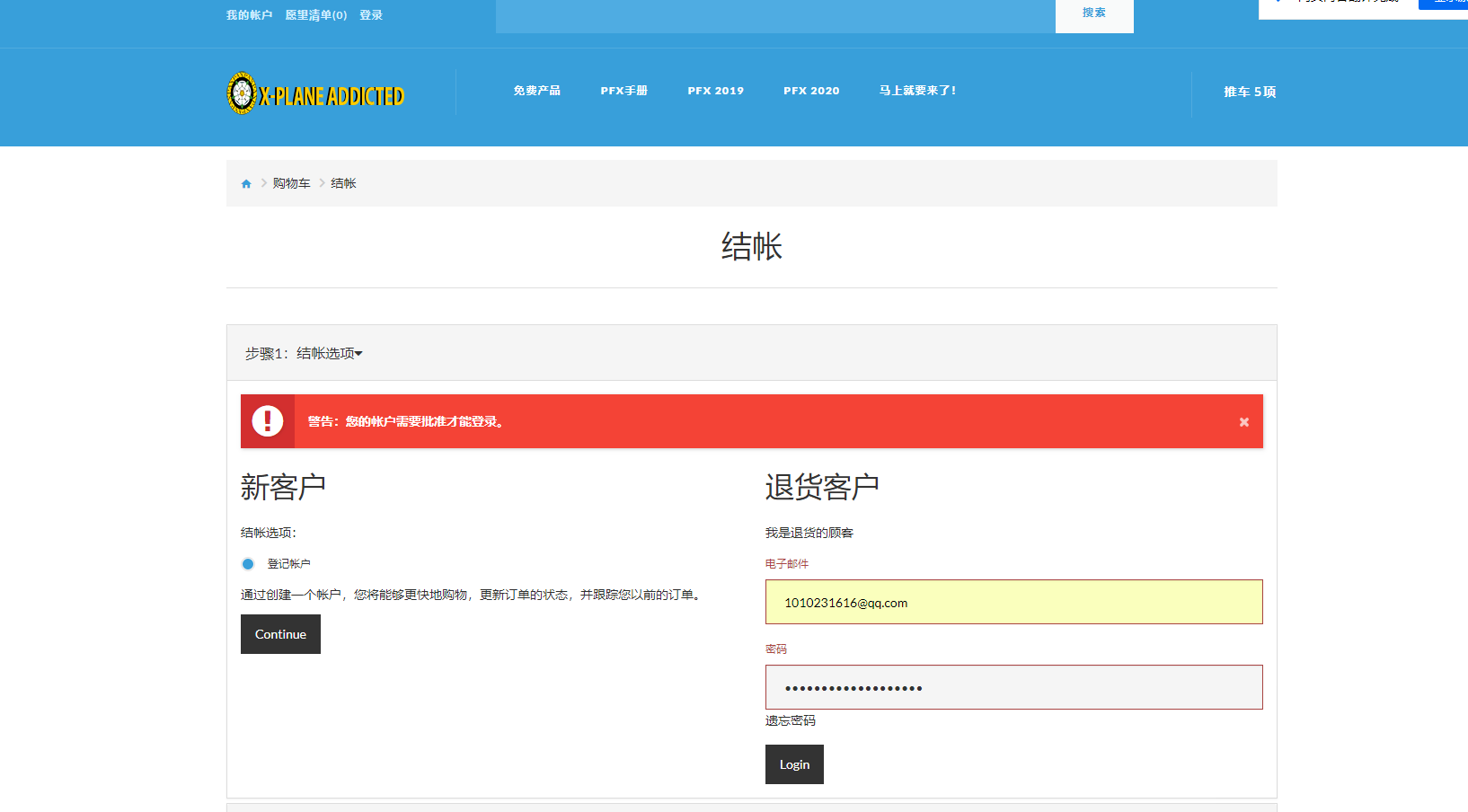Image resolution: width=1468 pixels, height=812 pixels.
Task: Click the 搜索 search button
Action: point(1093,13)
